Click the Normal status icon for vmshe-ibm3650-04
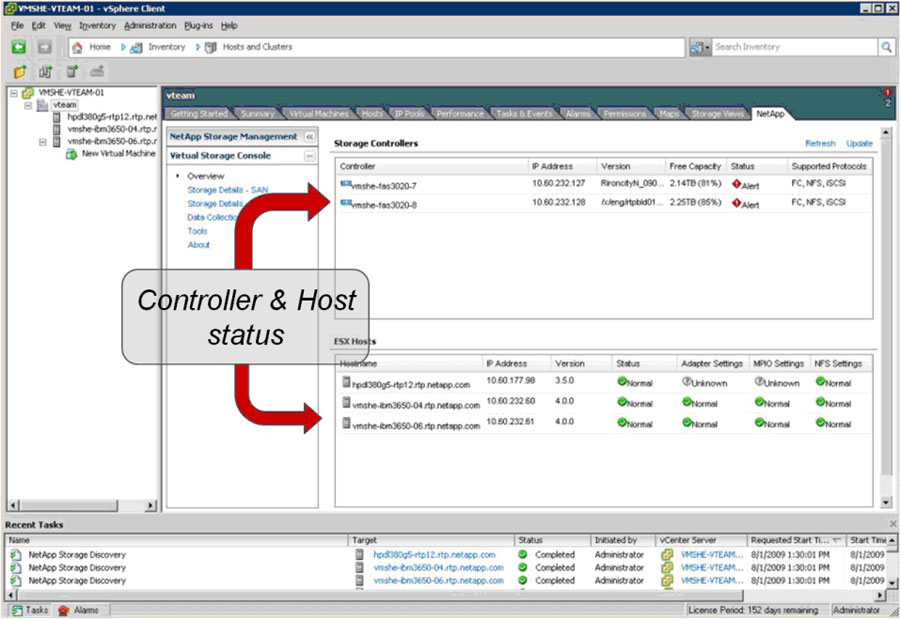 click(622, 402)
